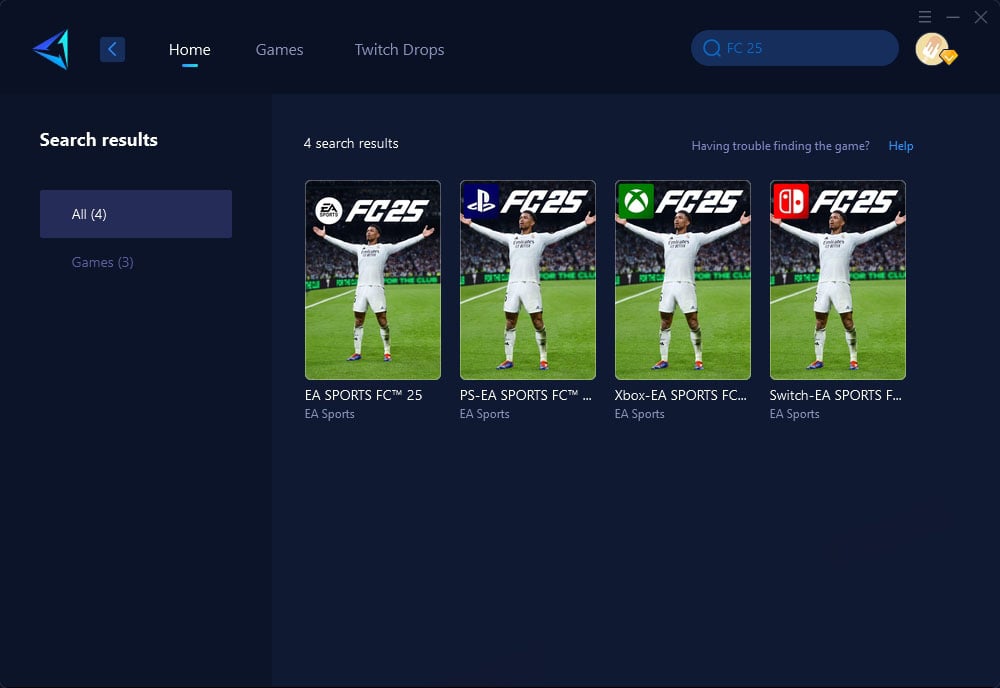The image size is (1000, 688).
Task: Click EA Sports under the Xbox game
Action: click(640, 414)
